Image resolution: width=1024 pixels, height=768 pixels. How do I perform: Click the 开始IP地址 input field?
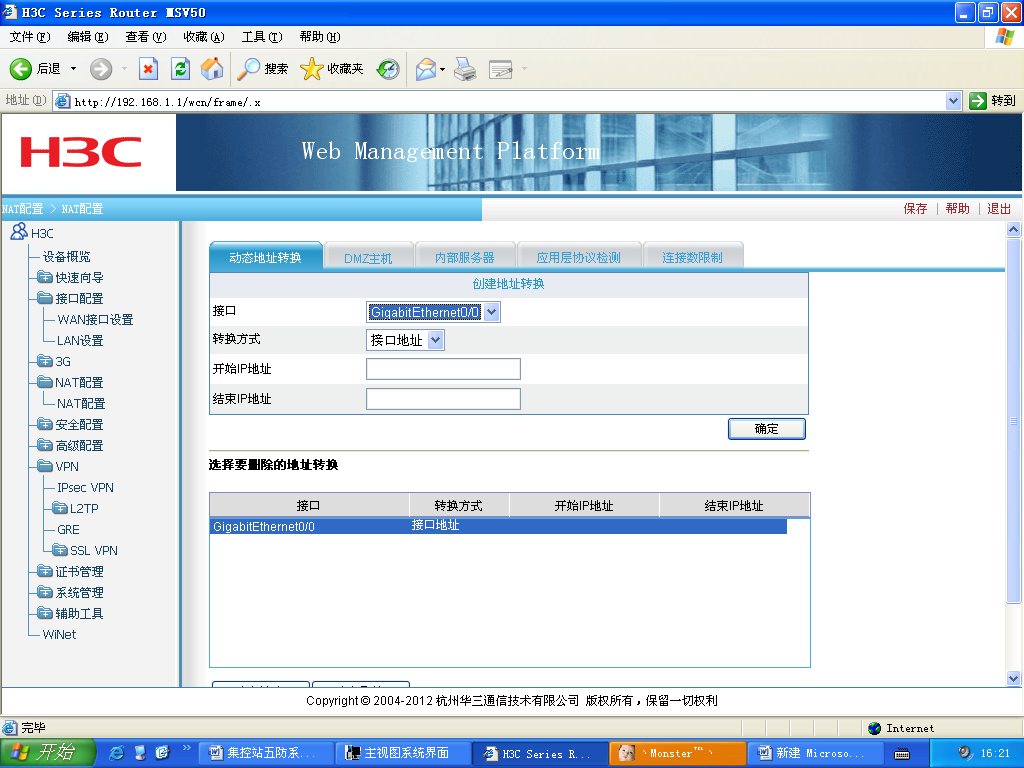443,369
